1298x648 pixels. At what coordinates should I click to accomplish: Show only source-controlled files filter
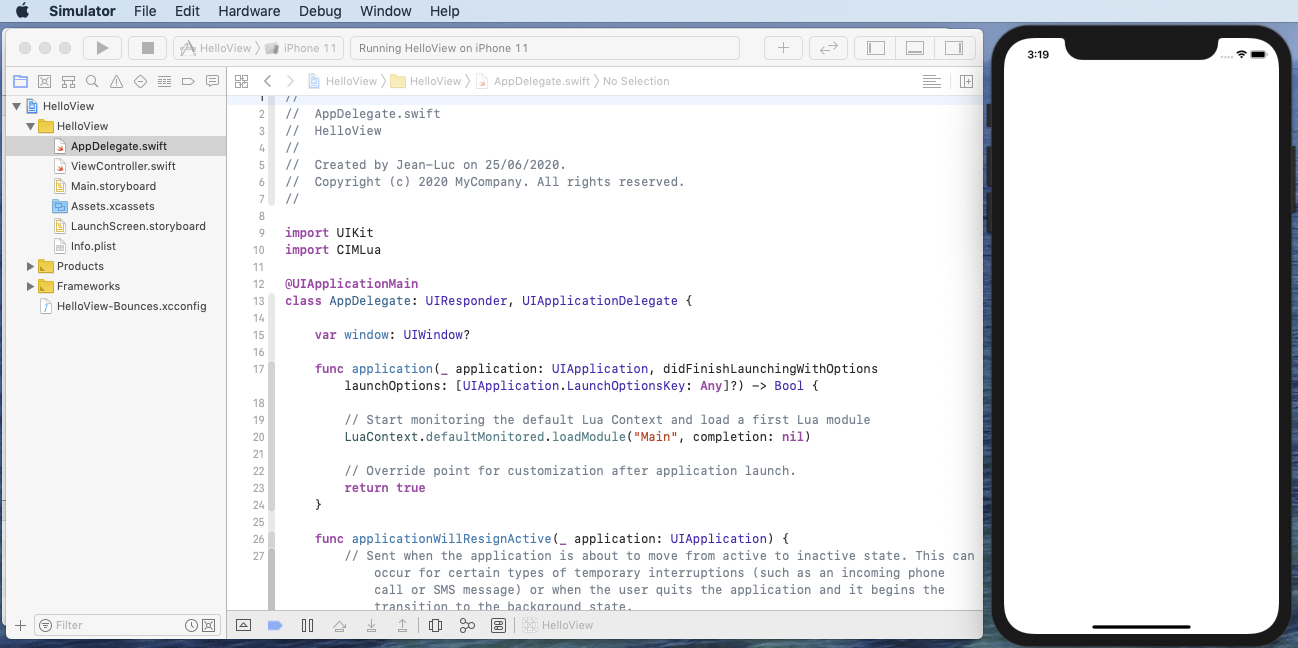208,625
